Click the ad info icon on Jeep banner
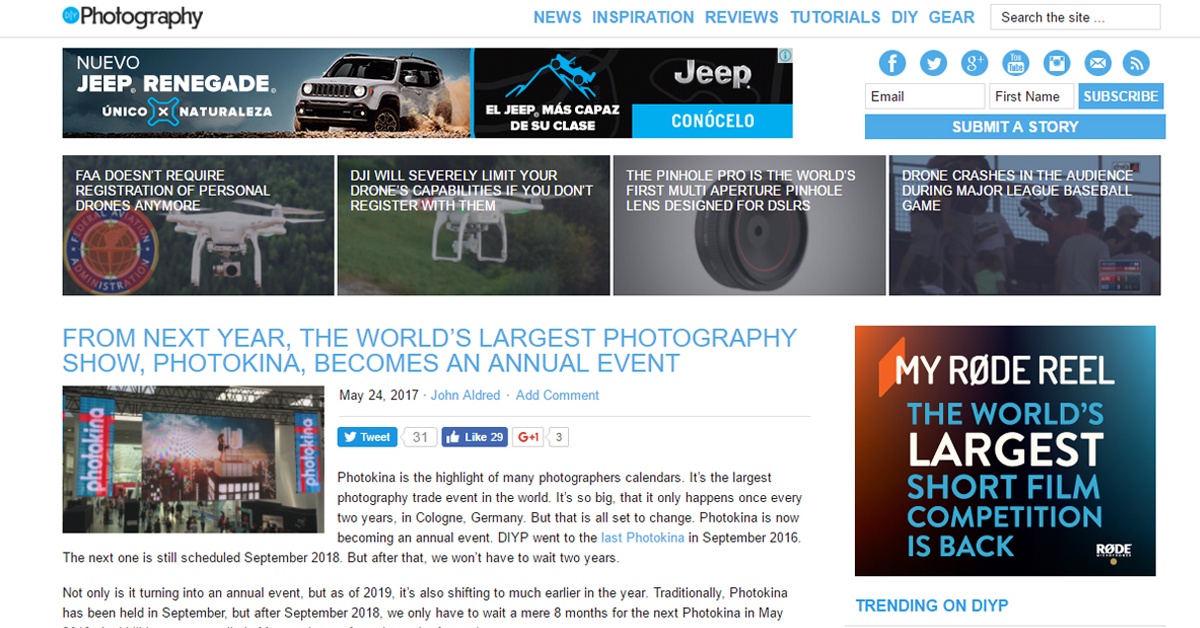This screenshot has width=1200, height=628. click(785, 55)
